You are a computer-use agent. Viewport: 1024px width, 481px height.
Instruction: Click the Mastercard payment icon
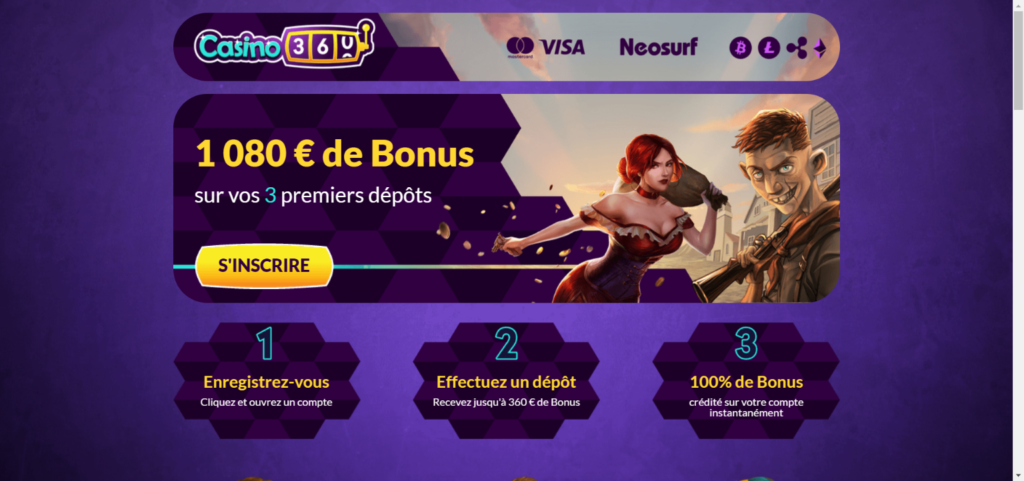(520, 47)
